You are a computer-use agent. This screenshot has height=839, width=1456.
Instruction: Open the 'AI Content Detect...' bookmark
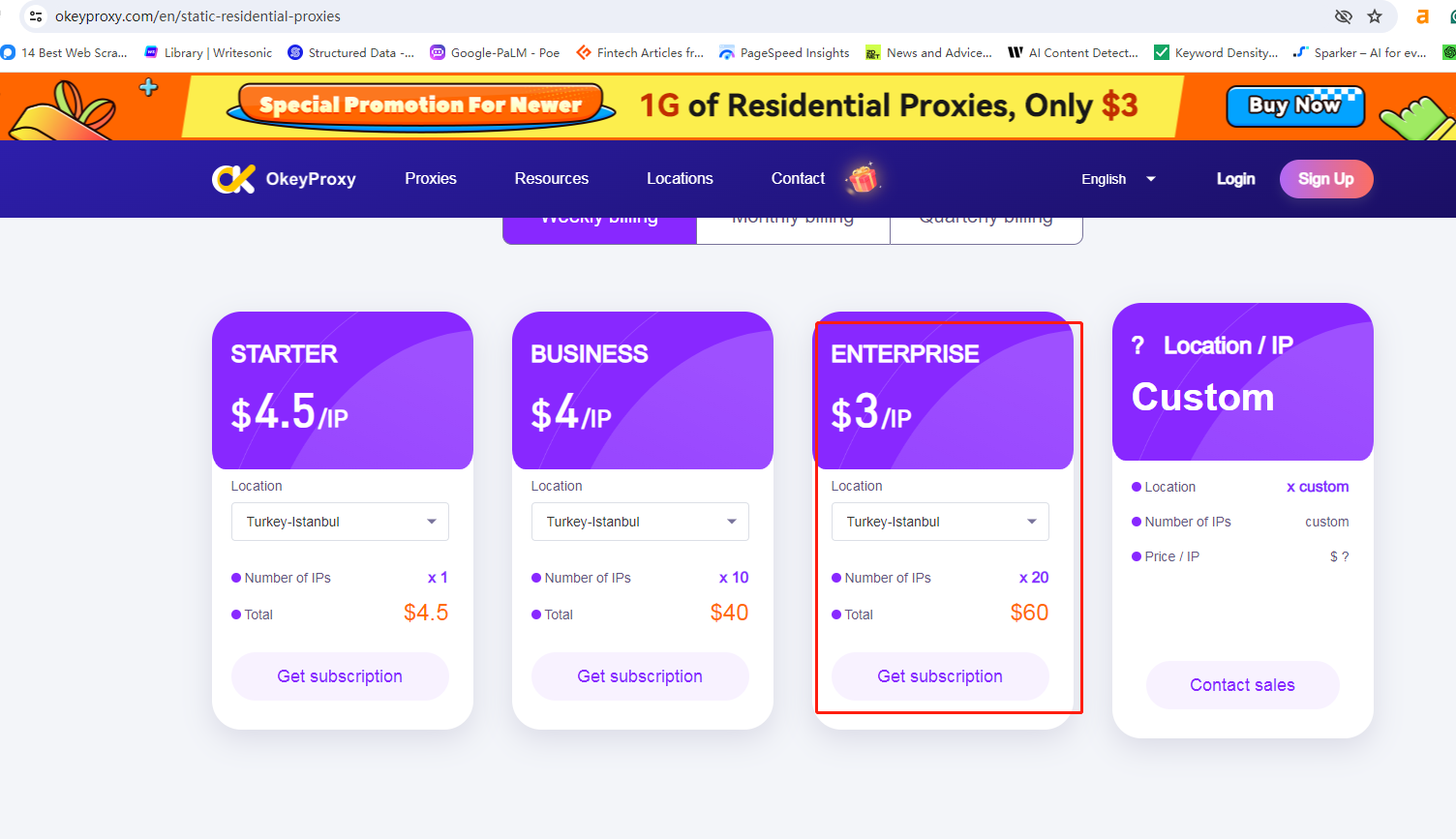tap(1073, 53)
